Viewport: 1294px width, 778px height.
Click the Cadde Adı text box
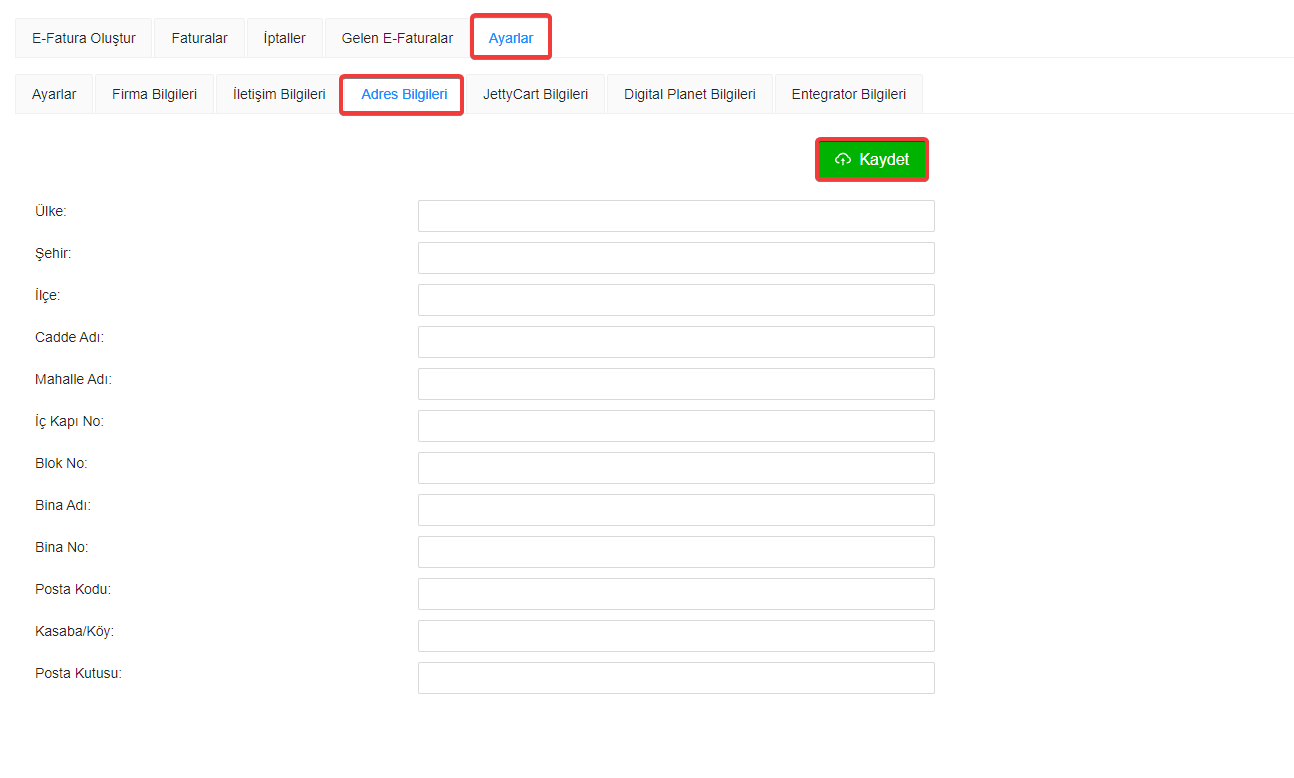click(676, 342)
